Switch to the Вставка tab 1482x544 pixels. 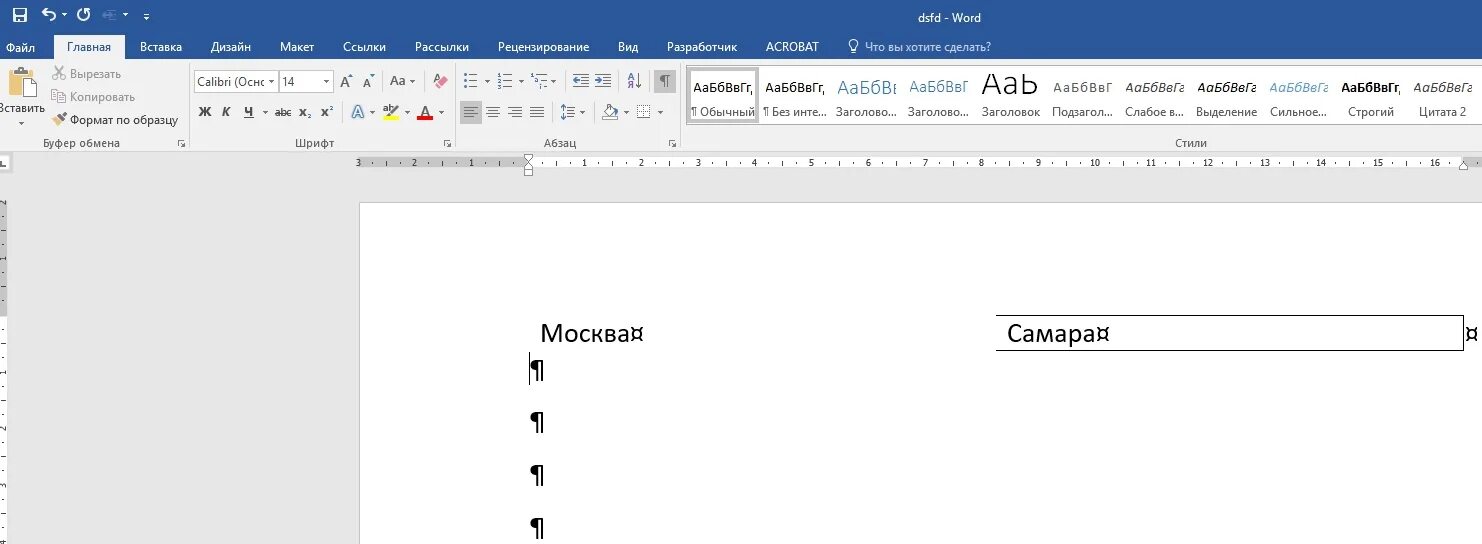161,47
